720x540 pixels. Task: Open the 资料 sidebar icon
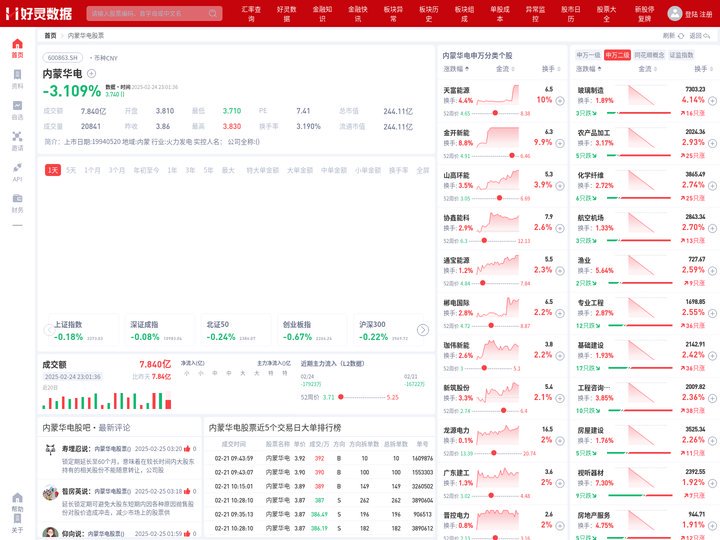[x=17, y=74]
